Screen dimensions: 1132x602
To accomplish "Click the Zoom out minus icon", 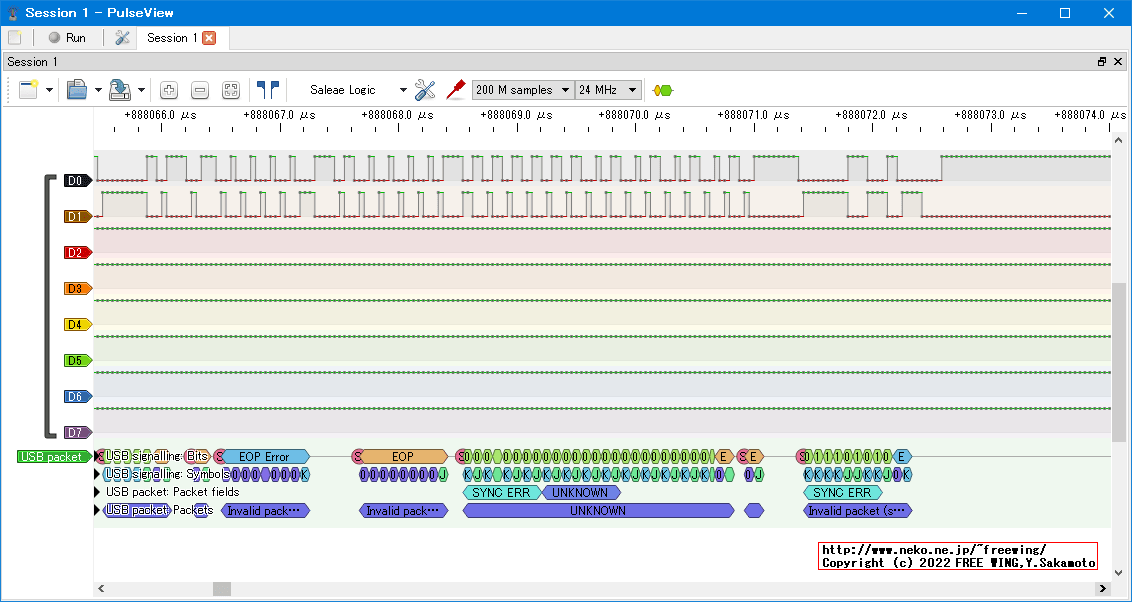I will (200, 90).
